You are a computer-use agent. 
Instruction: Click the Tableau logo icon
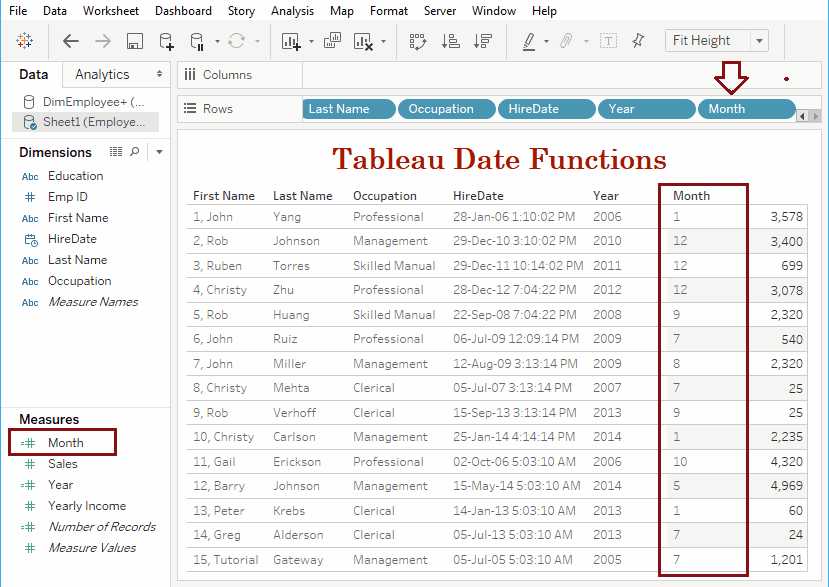pos(24,40)
